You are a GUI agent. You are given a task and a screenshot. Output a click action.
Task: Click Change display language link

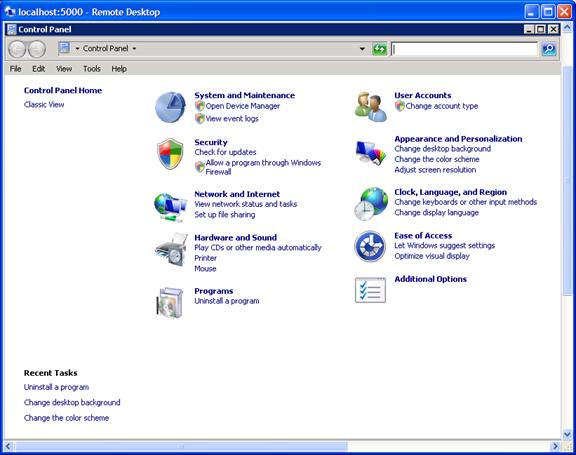pyautogui.click(x=436, y=213)
